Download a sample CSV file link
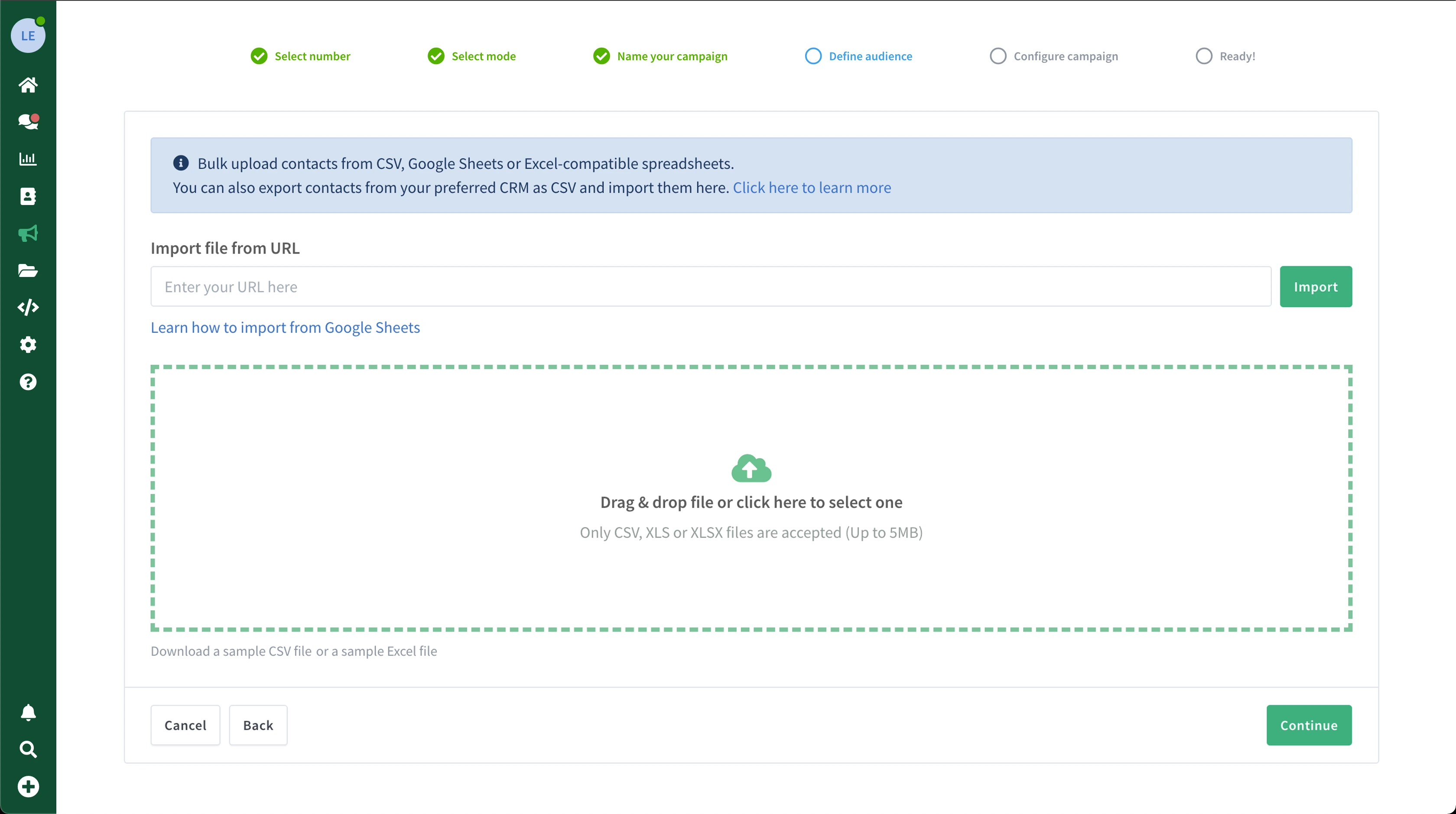The image size is (1456, 814). coord(231,651)
